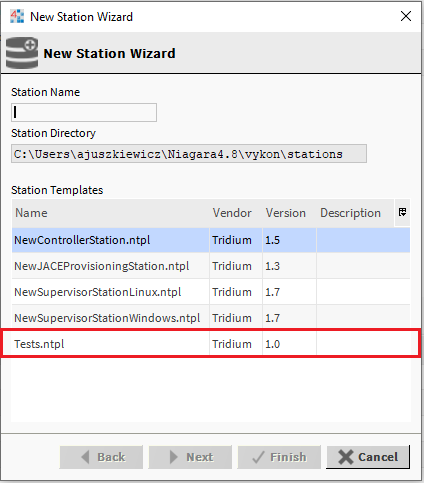Viewport: 424px width, 483px height.
Task: Click the 1.0 version cell of Tests.ntpl
Action: click(289, 344)
